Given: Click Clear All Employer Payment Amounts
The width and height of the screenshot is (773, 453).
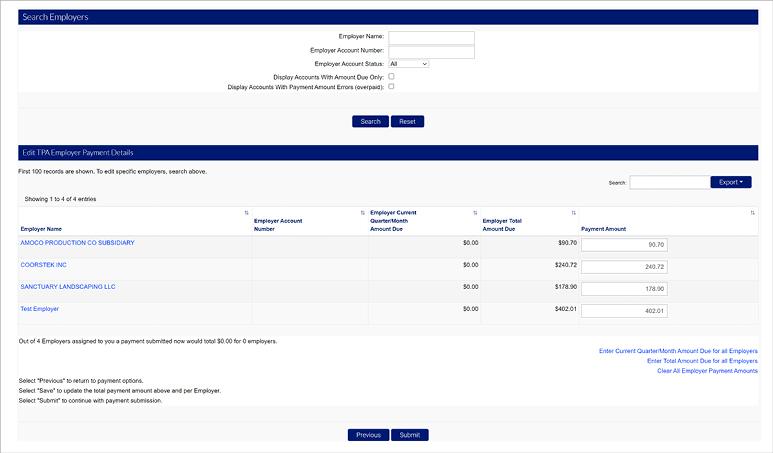Looking at the screenshot, I should tap(707, 371).
